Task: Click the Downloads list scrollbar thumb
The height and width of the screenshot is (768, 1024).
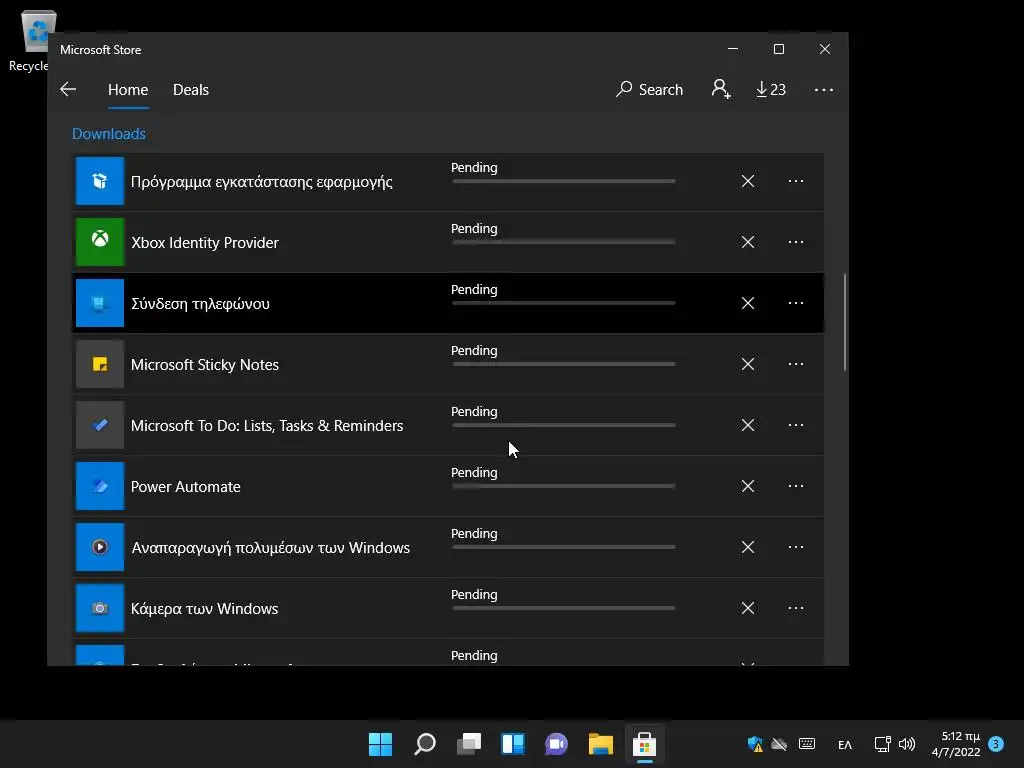Action: point(844,323)
